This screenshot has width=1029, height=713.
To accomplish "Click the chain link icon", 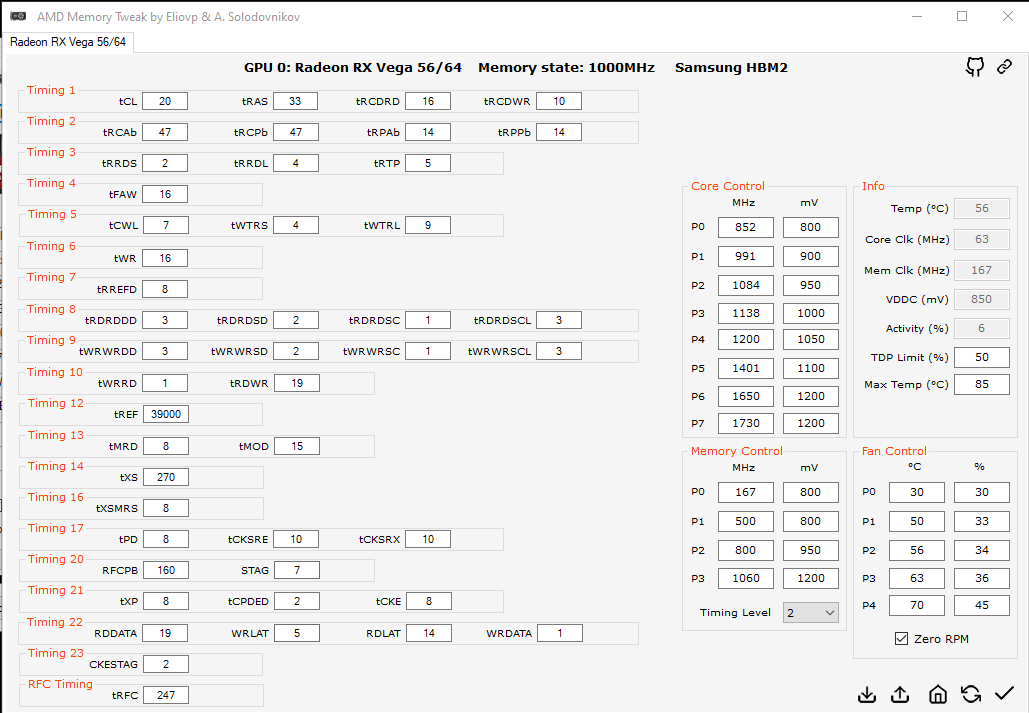I will pyautogui.click(x=1004, y=66).
